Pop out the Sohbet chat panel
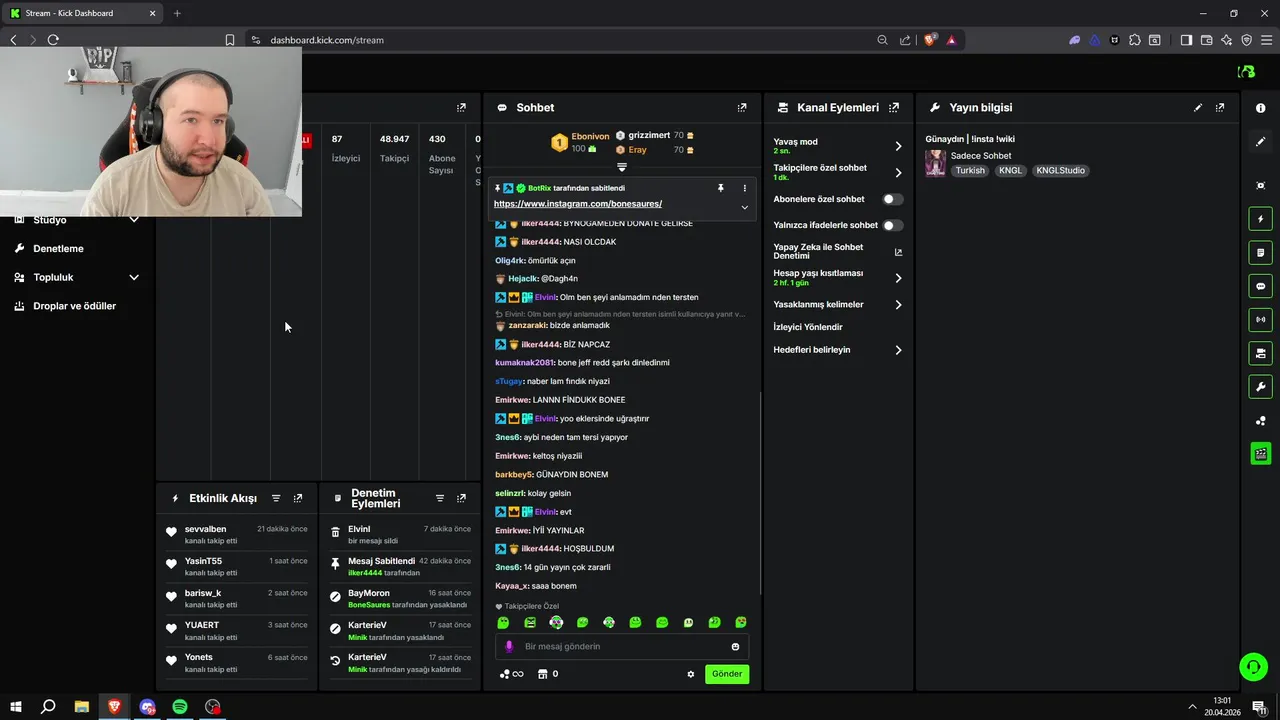The width and height of the screenshot is (1280, 720). pos(742,107)
